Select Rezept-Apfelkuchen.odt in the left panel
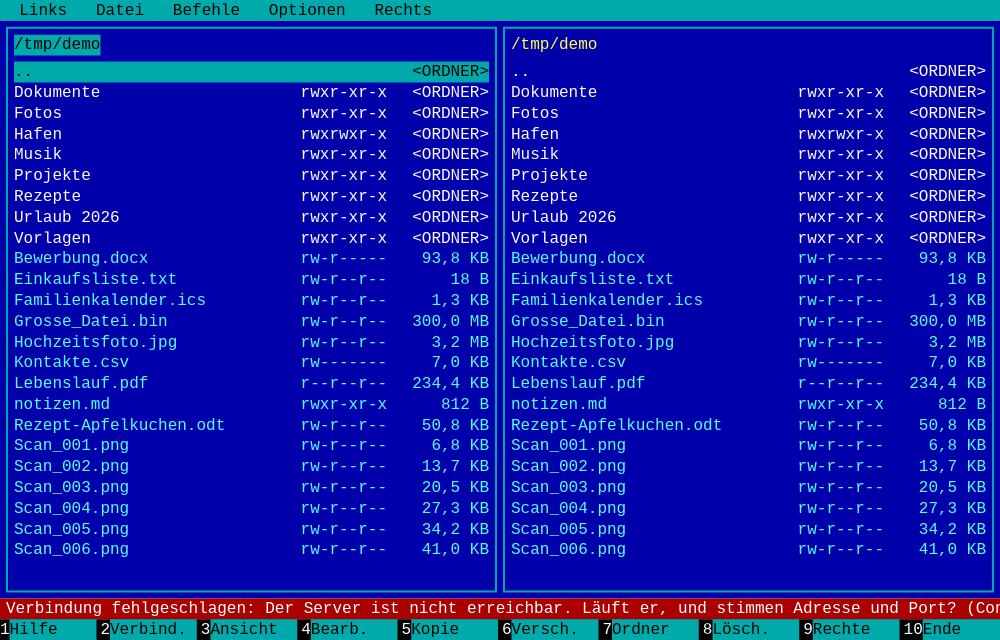The height and width of the screenshot is (640, 1000). pos(251,425)
